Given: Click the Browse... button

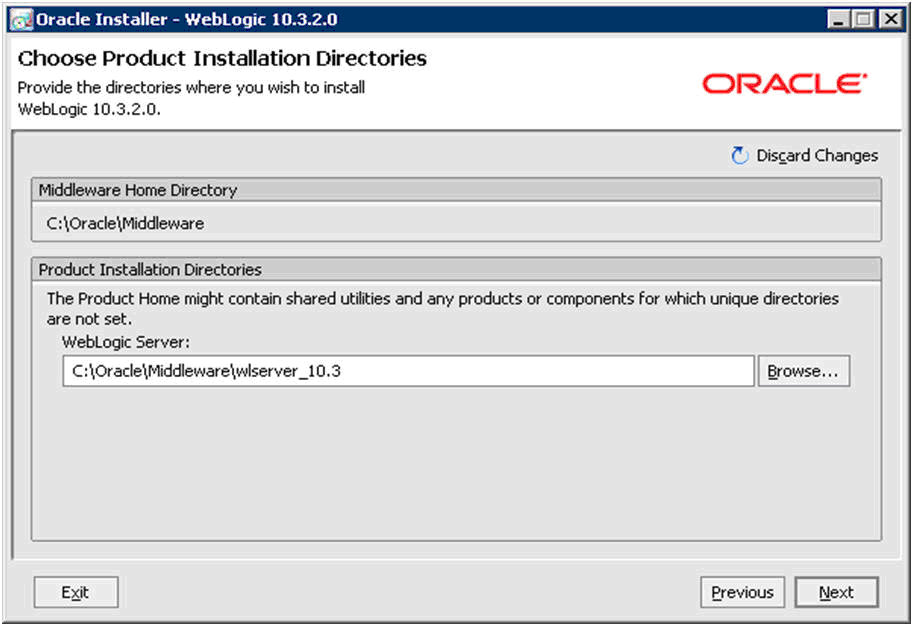Looking at the screenshot, I should (x=804, y=371).
